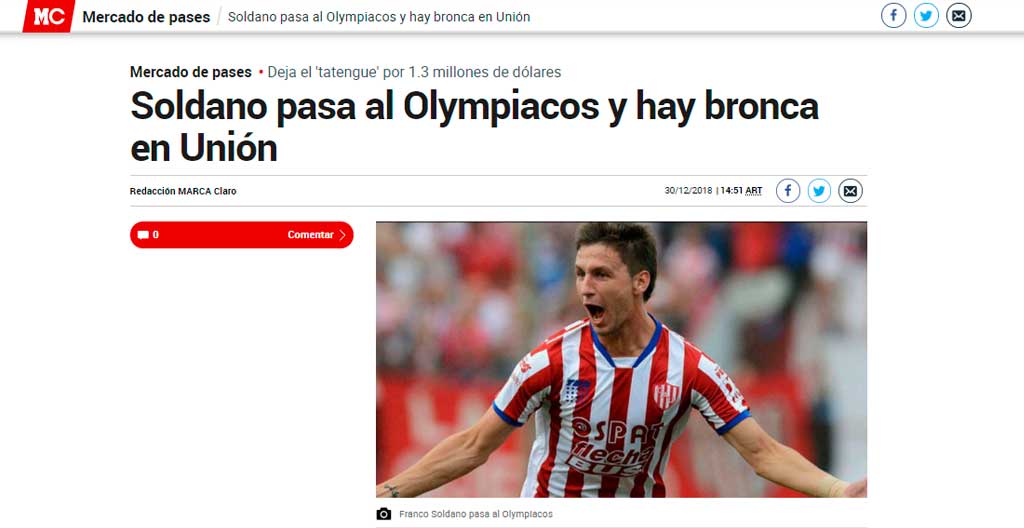Open the Franco Soldano celebration photo
Image resolution: width=1024 pixels, height=528 pixels.
[x=621, y=359]
